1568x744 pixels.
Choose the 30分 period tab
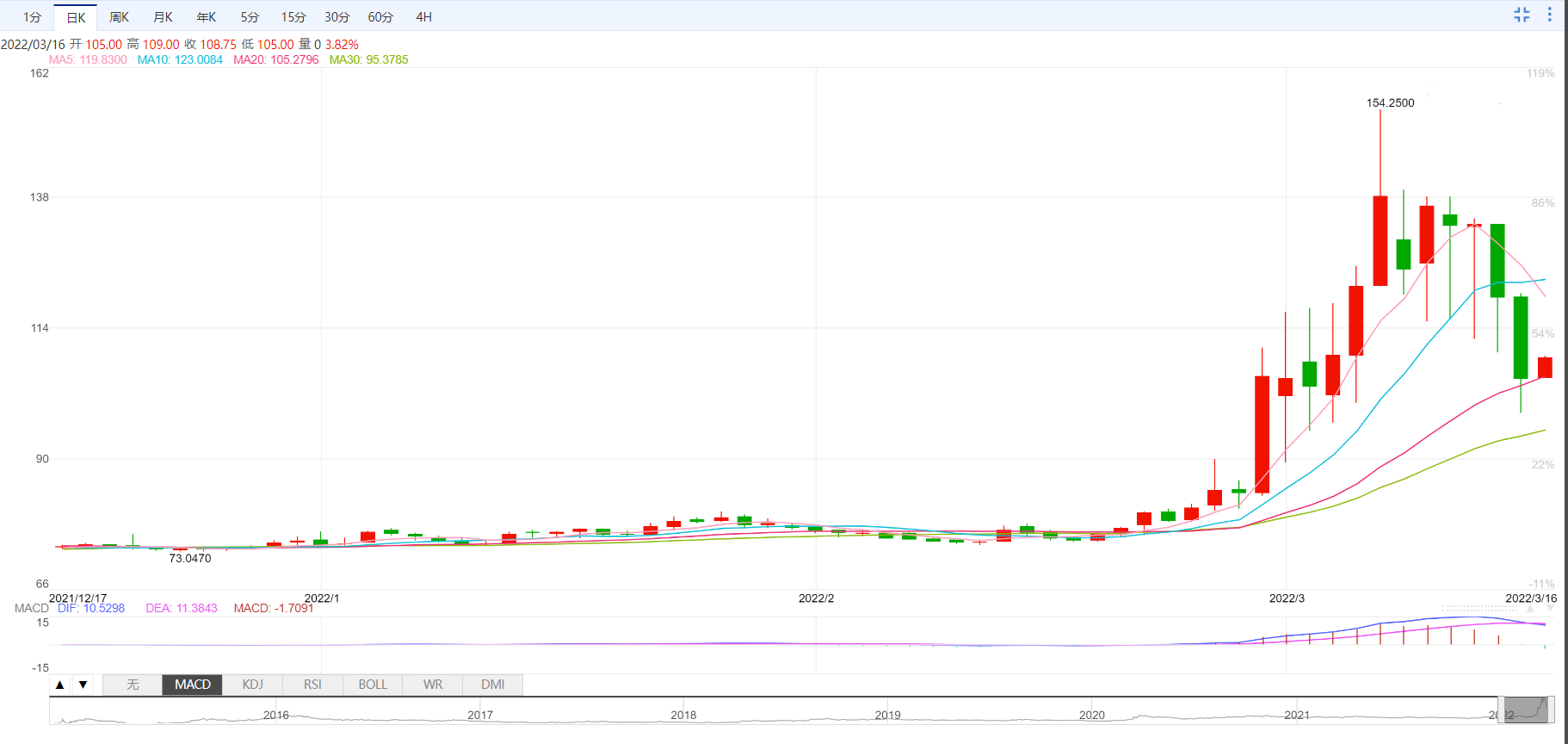(x=337, y=17)
